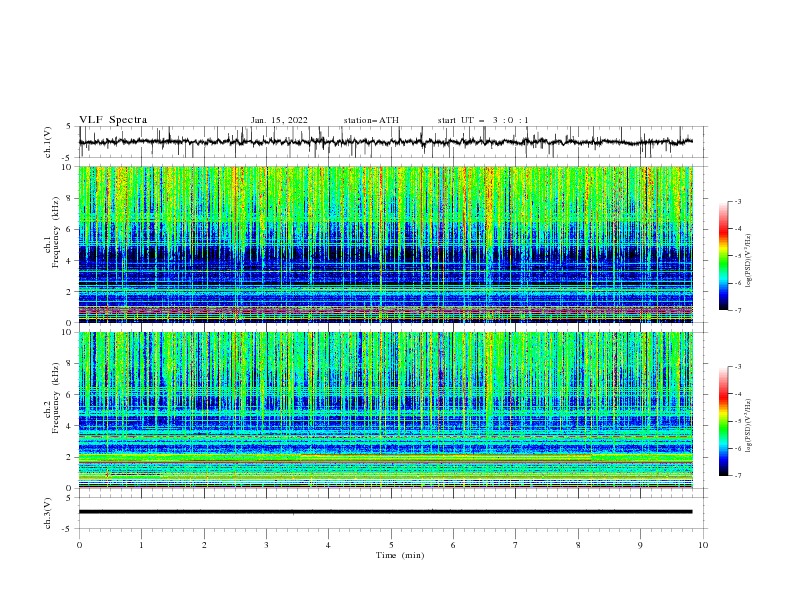Screen dimensions: 792x612
Task: Click the "VLF Spectra" plot title
Action: [113, 120]
